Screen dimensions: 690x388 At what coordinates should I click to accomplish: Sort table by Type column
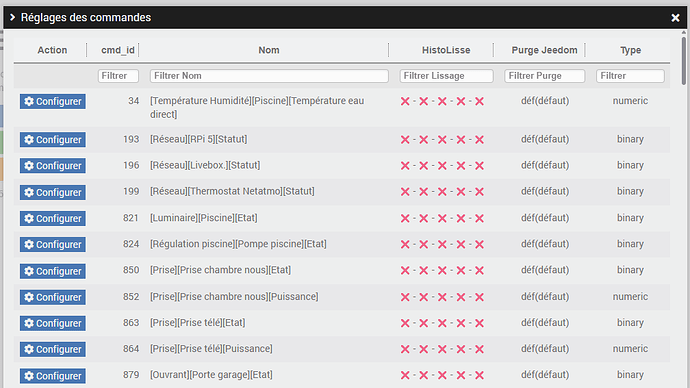tap(630, 50)
